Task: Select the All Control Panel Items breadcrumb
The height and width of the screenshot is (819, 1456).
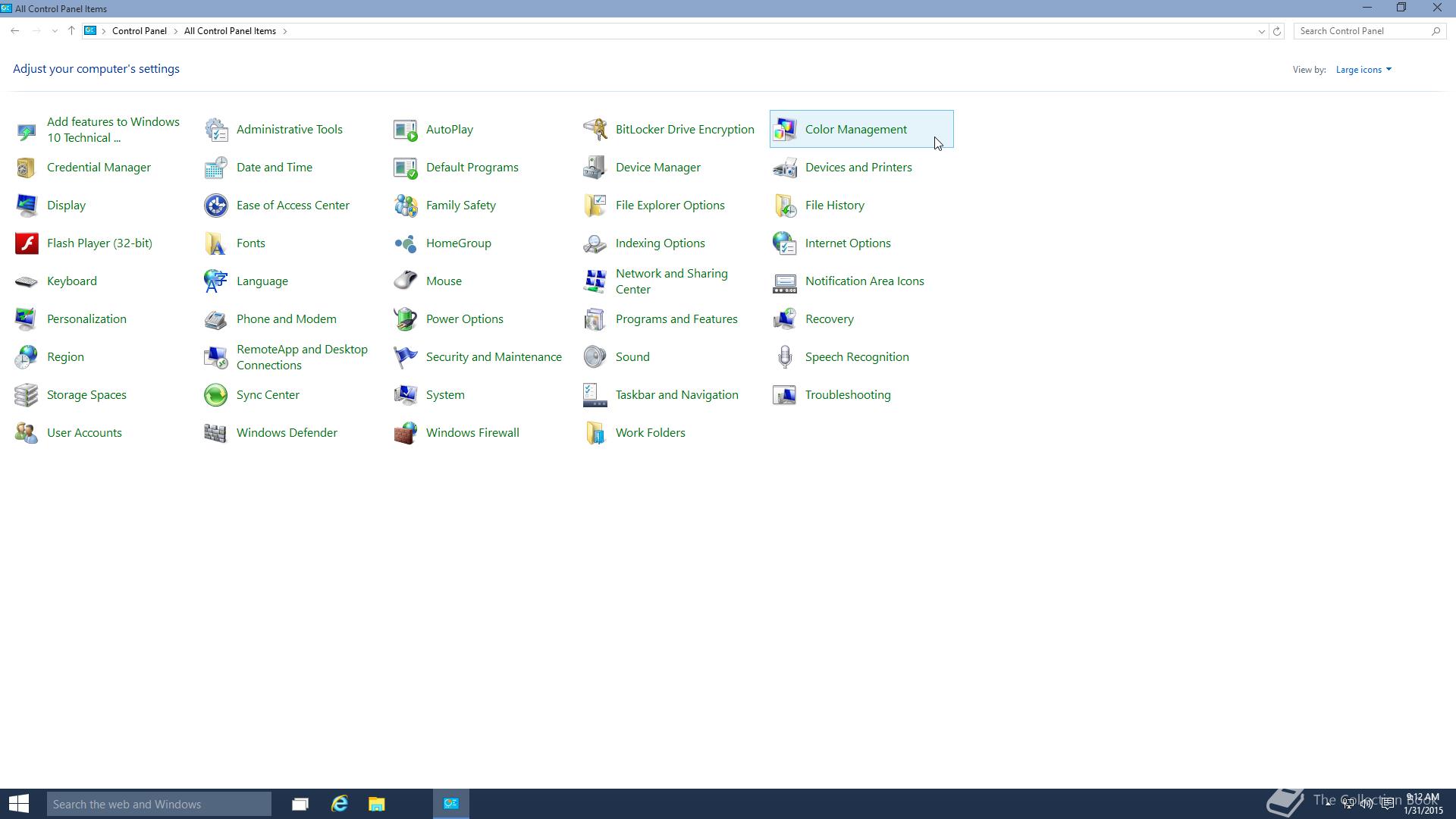Action: click(230, 31)
